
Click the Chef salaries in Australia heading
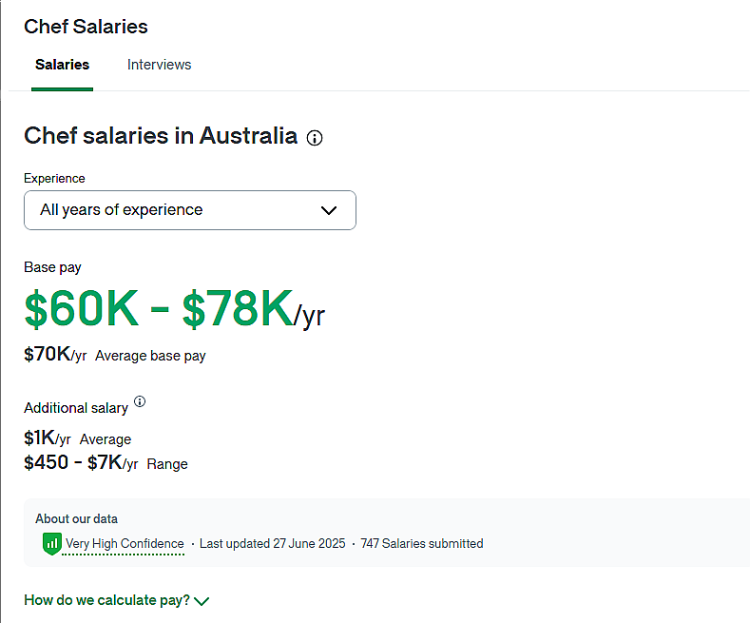pyautogui.click(x=161, y=136)
